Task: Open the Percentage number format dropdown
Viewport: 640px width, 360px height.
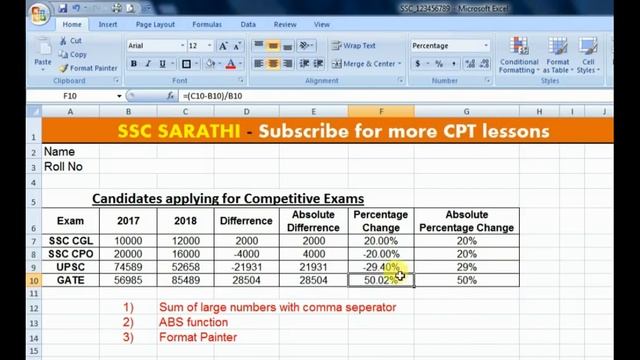Action: [x=486, y=46]
